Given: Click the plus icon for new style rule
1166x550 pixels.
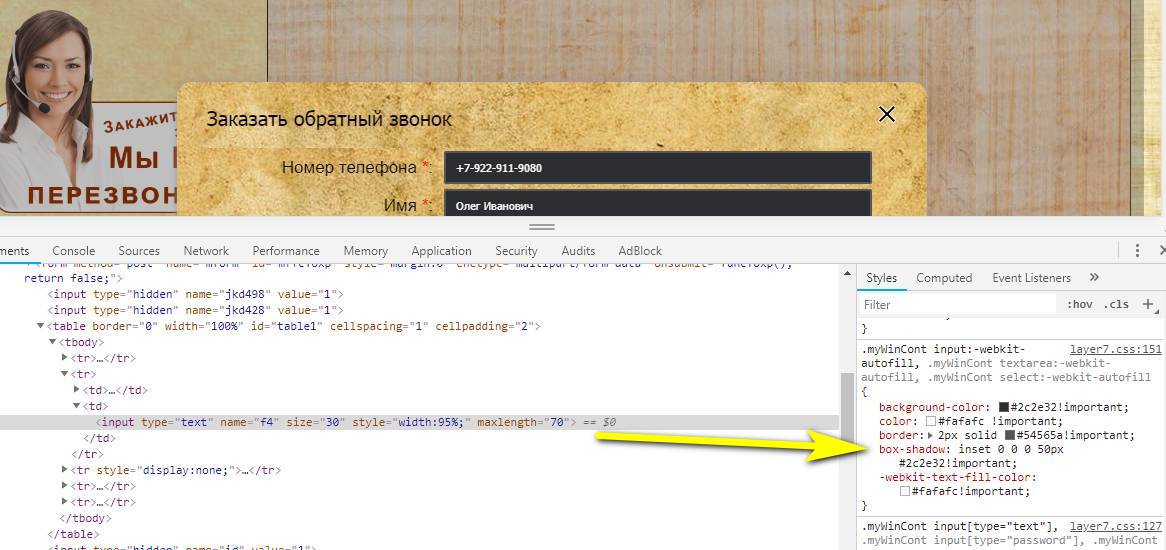Looking at the screenshot, I should 1148,304.
